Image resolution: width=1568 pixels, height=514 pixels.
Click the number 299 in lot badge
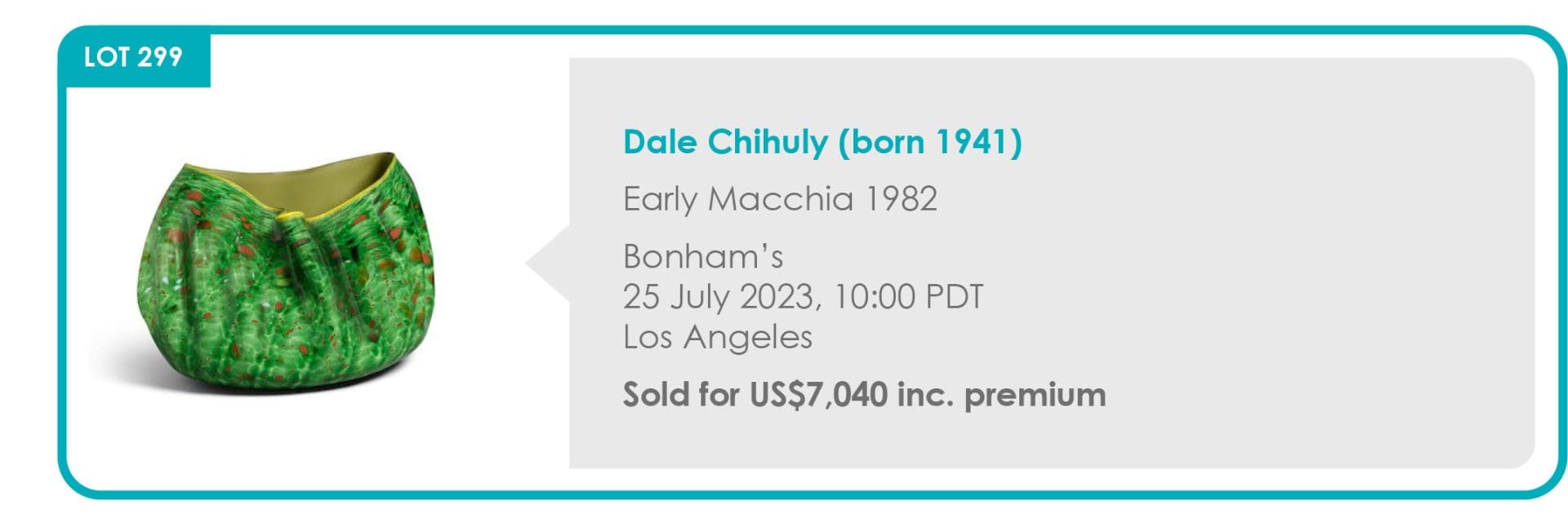click(159, 57)
